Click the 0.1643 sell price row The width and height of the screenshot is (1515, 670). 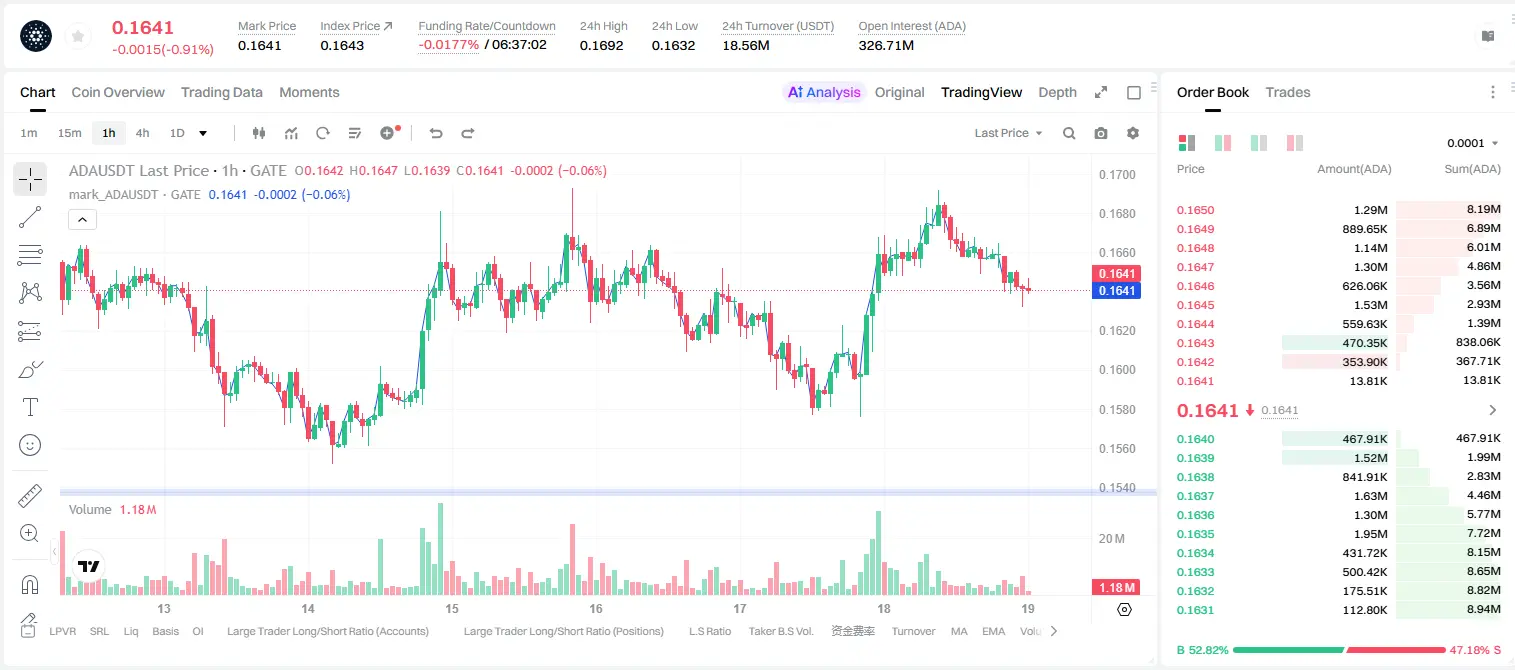click(x=1338, y=343)
